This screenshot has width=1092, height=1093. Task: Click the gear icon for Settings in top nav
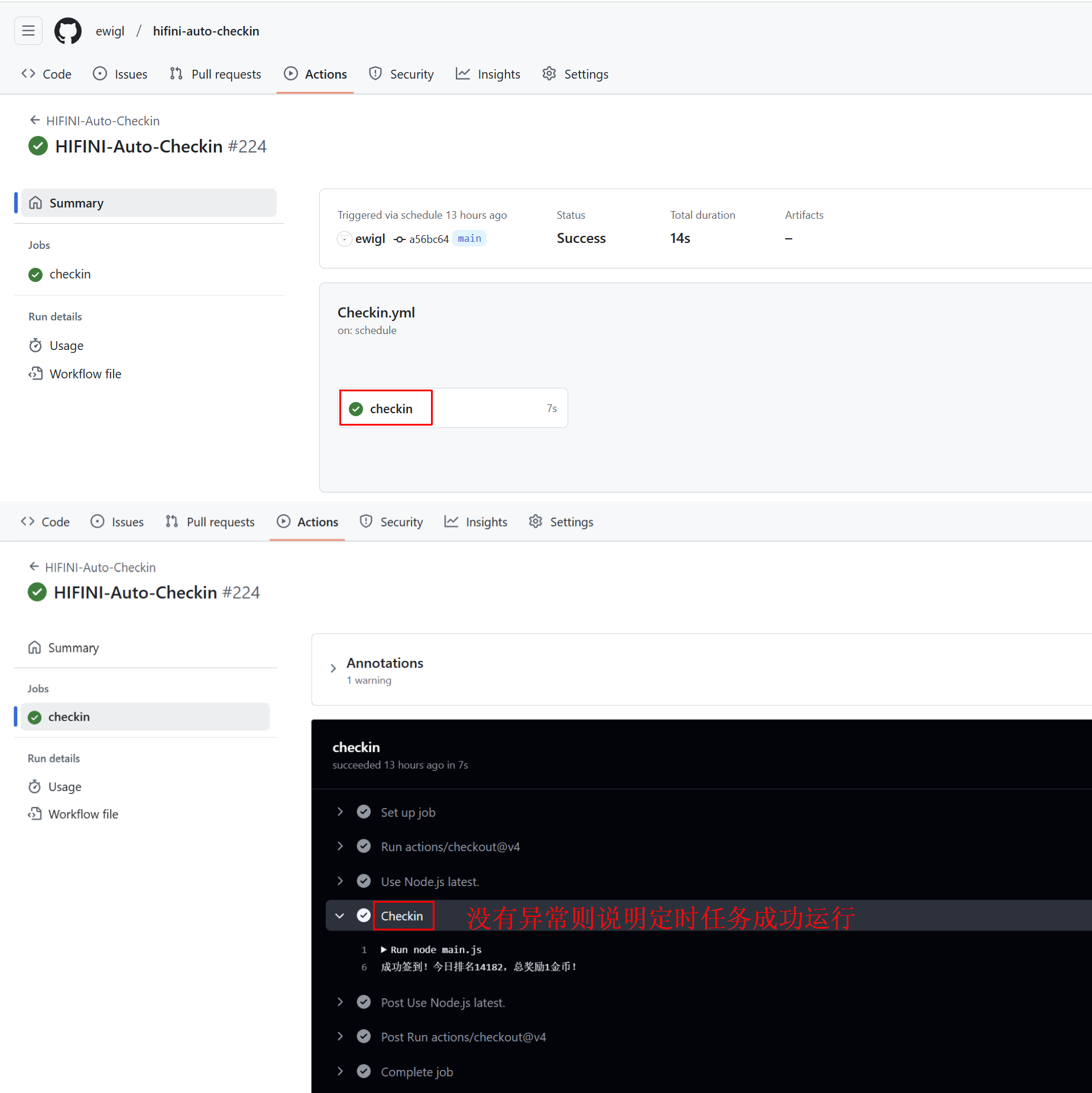pyautogui.click(x=549, y=74)
